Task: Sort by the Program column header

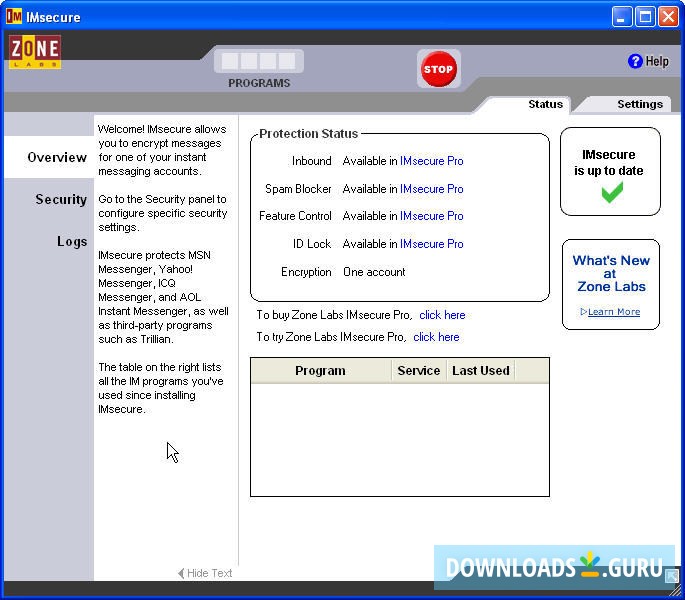Action: (x=321, y=371)
